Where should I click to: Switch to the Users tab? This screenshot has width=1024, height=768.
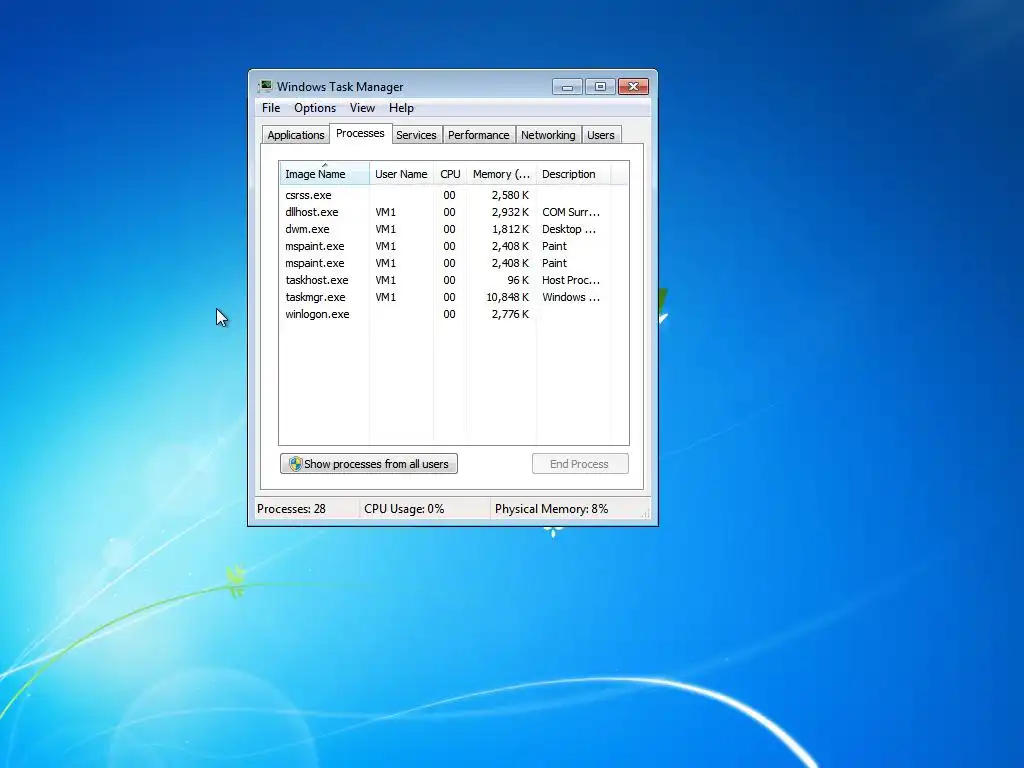coord(600,135)
